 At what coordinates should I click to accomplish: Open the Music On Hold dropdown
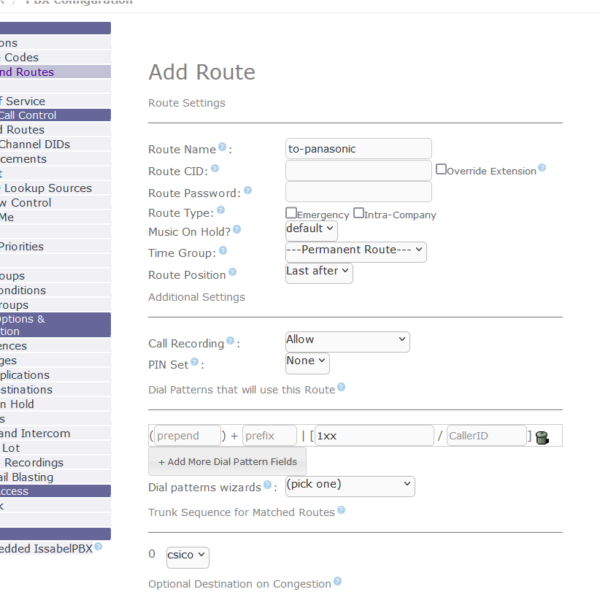(x=311, y=230)
